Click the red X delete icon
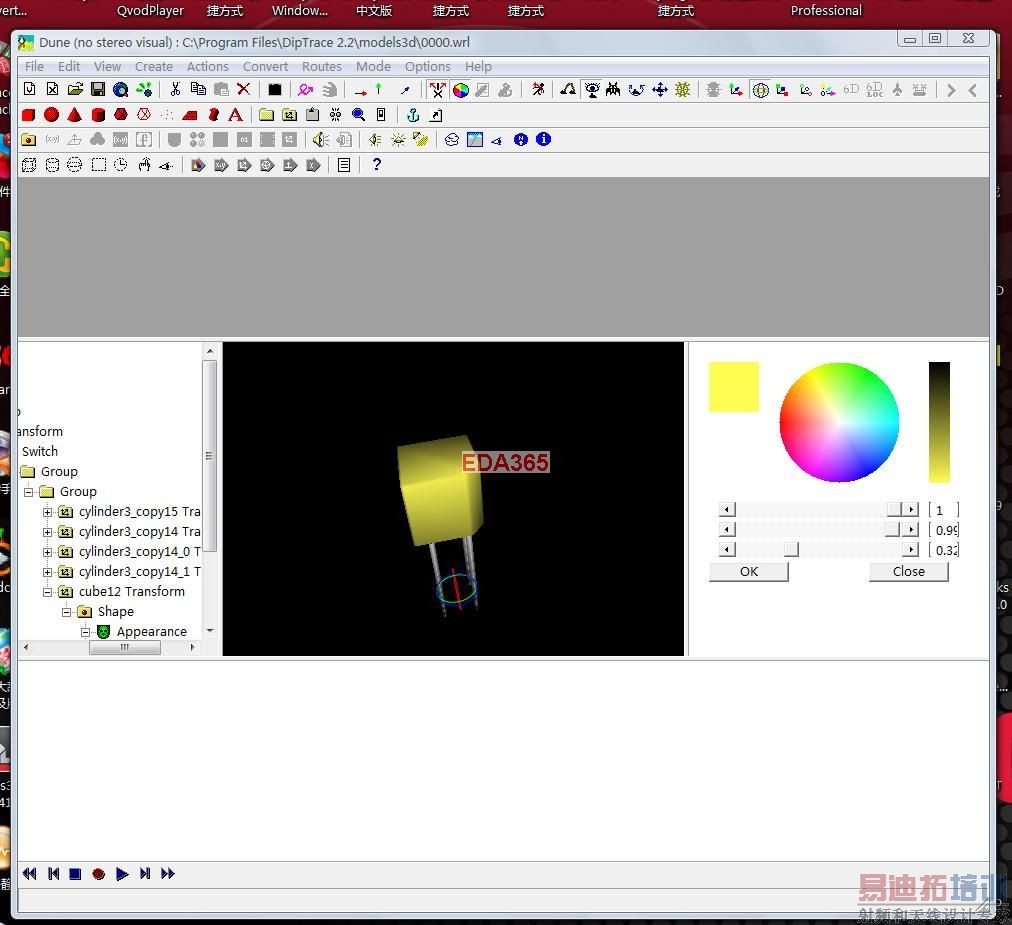The height and width of the screenshot is (925, 1012). tap(243, 90)
